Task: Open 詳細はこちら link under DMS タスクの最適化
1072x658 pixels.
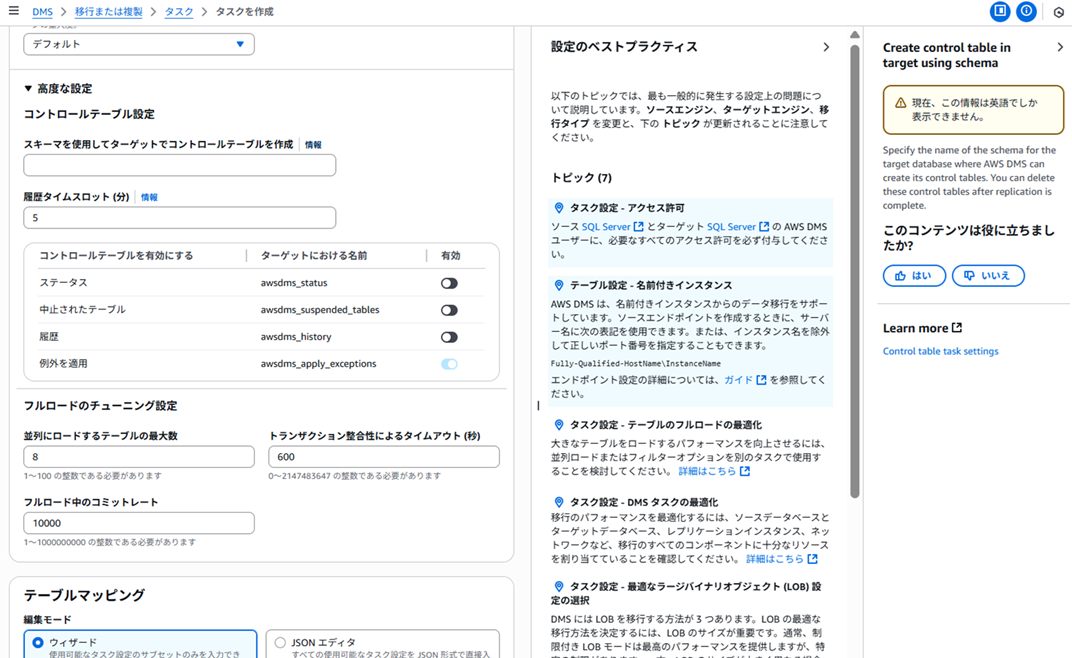Action: tap(775, 559)
